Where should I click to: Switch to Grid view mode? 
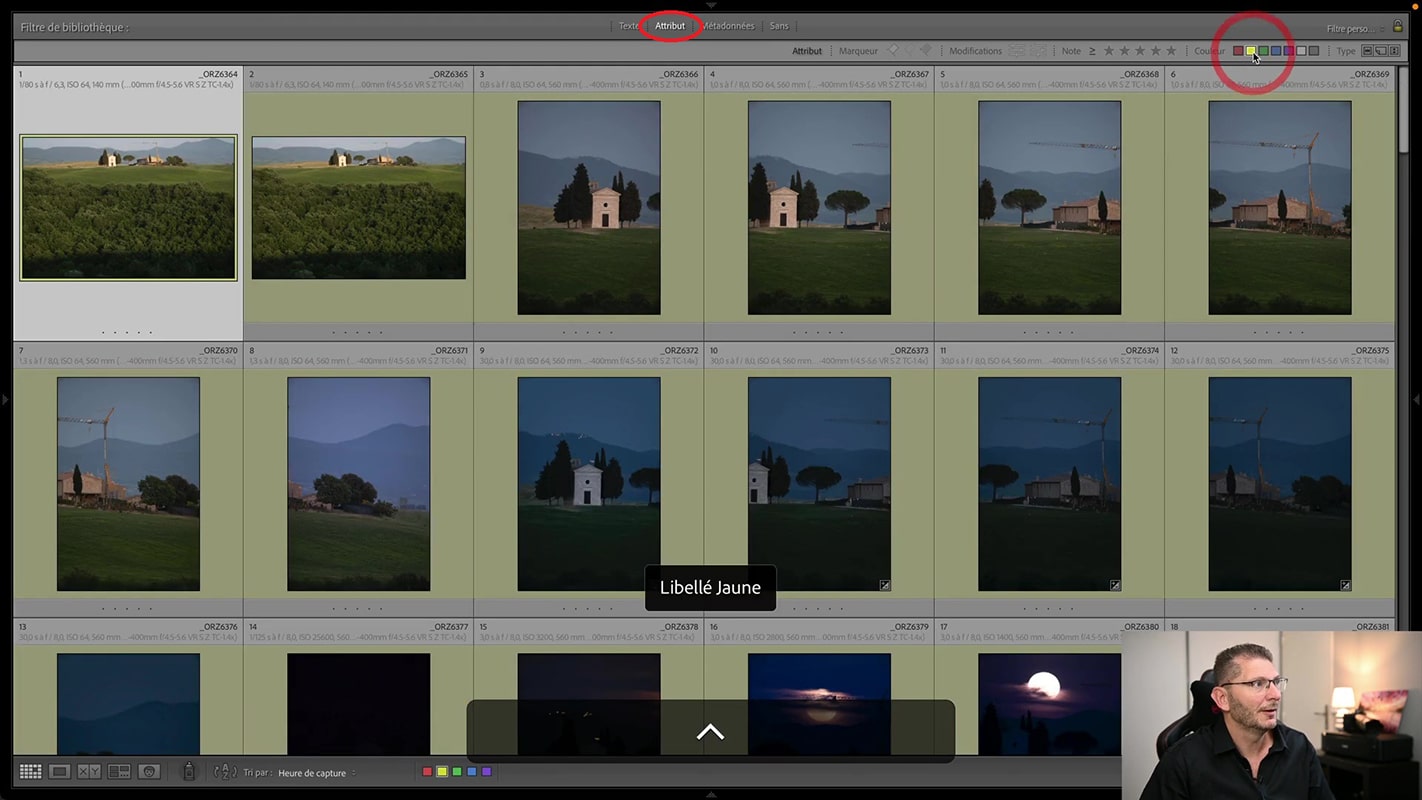tap(31, 771)
